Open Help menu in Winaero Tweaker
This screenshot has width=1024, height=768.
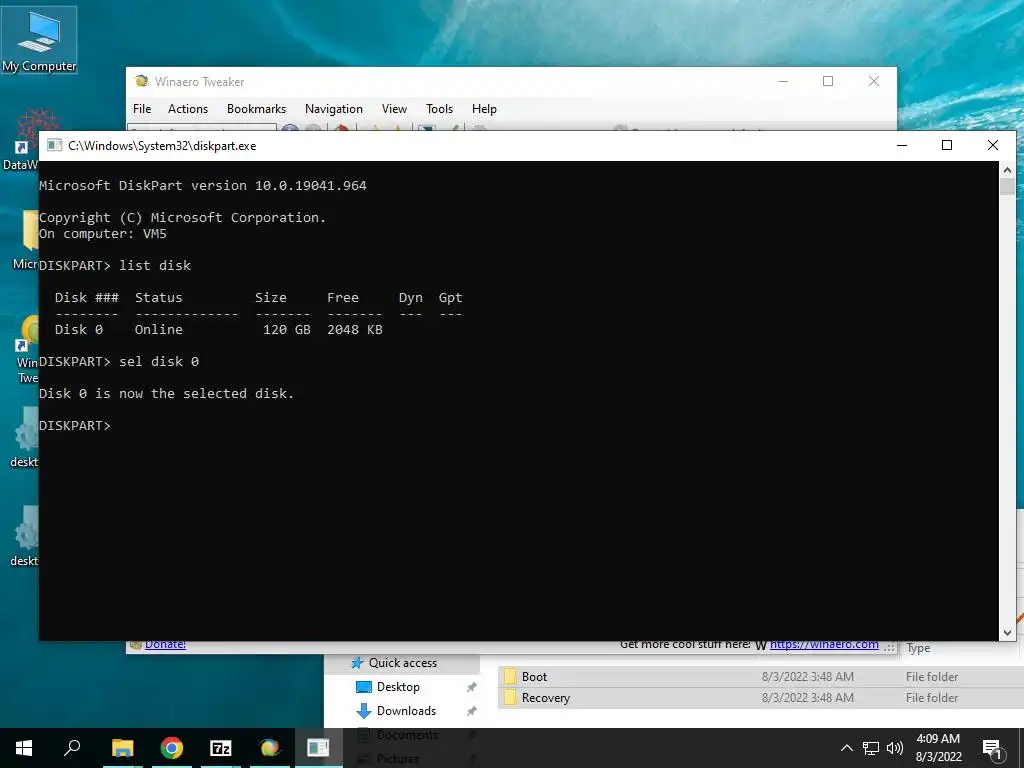coord(485,109)
